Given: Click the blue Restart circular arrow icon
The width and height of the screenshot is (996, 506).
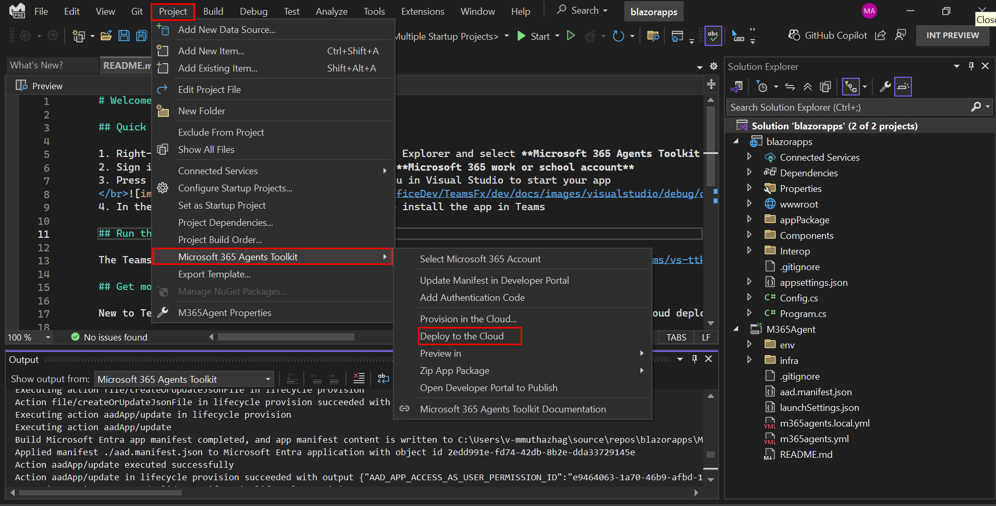Looking at the screenshot, I should [618, 36].
